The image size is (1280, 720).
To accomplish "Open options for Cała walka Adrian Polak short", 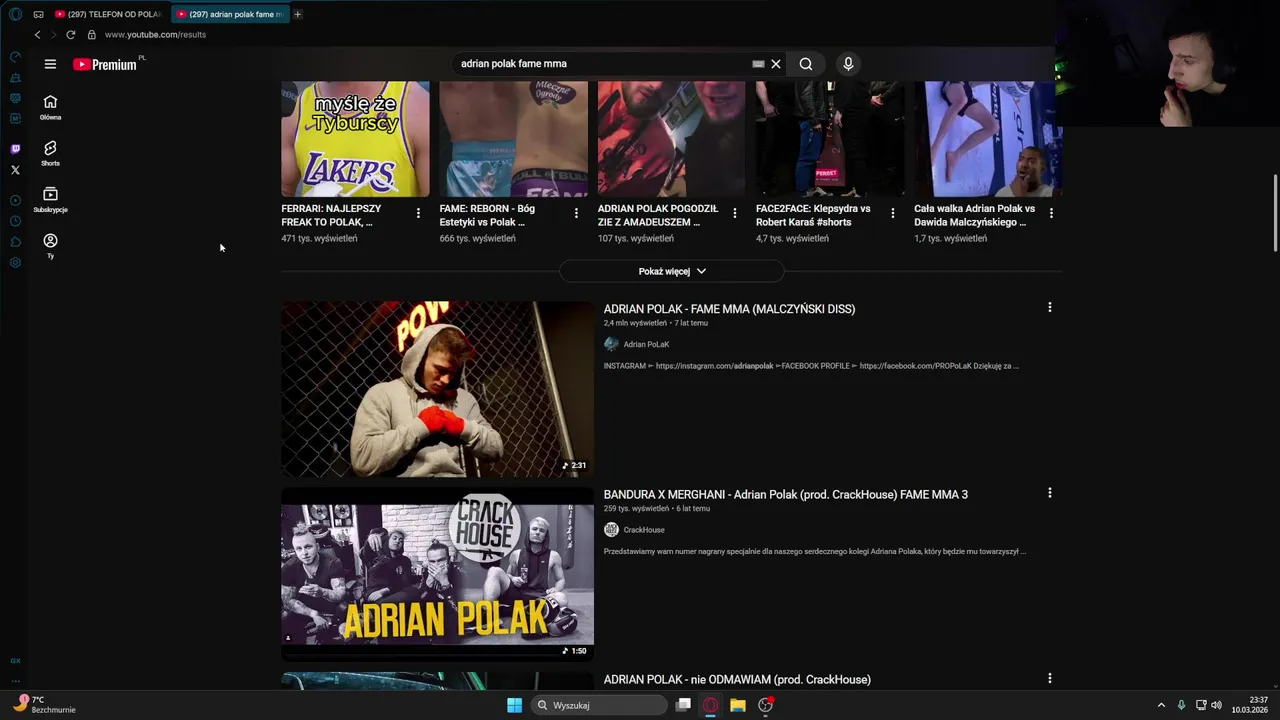I will [1051, 213].
